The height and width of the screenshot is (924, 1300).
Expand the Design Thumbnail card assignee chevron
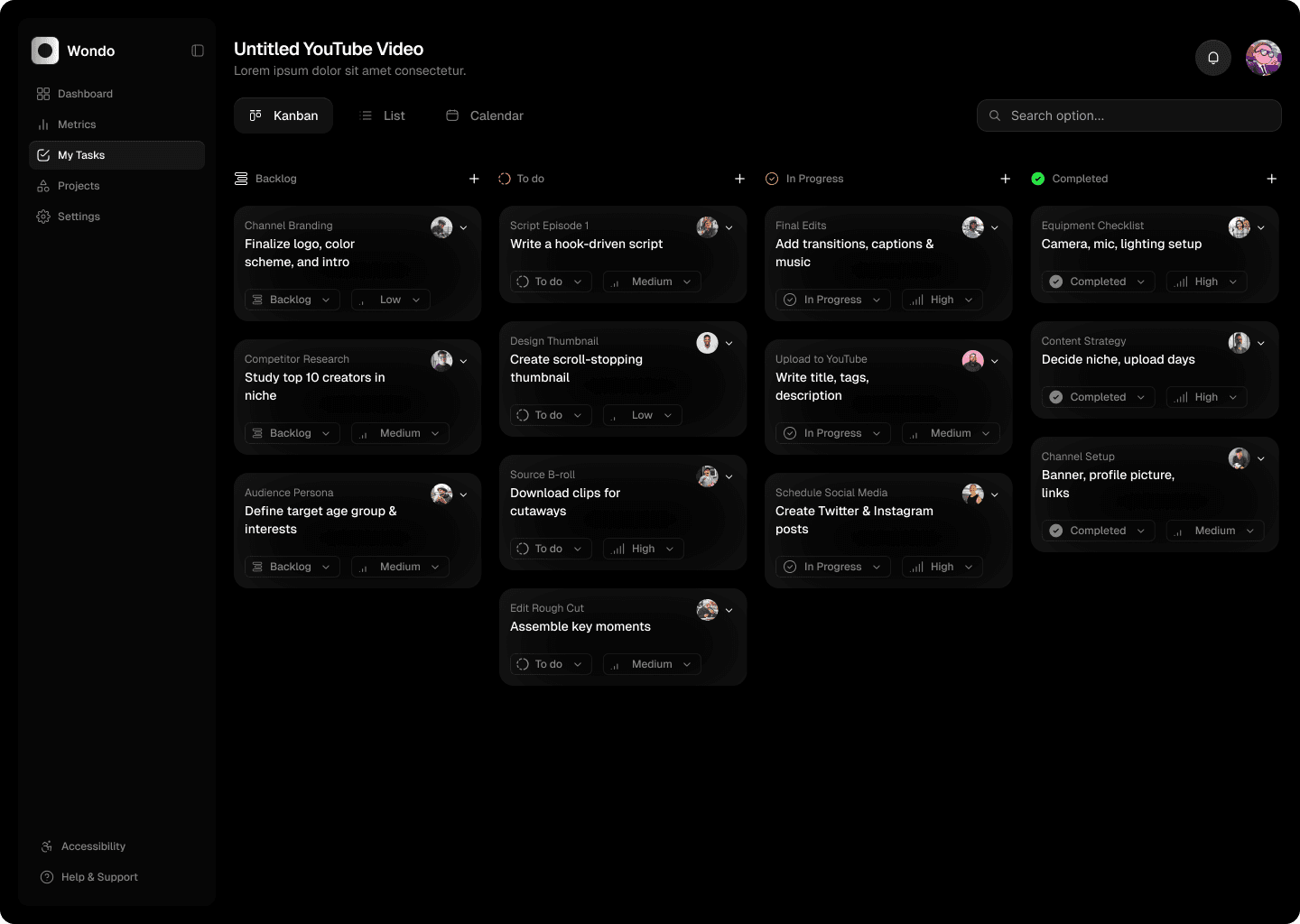[x=729, y=343]
